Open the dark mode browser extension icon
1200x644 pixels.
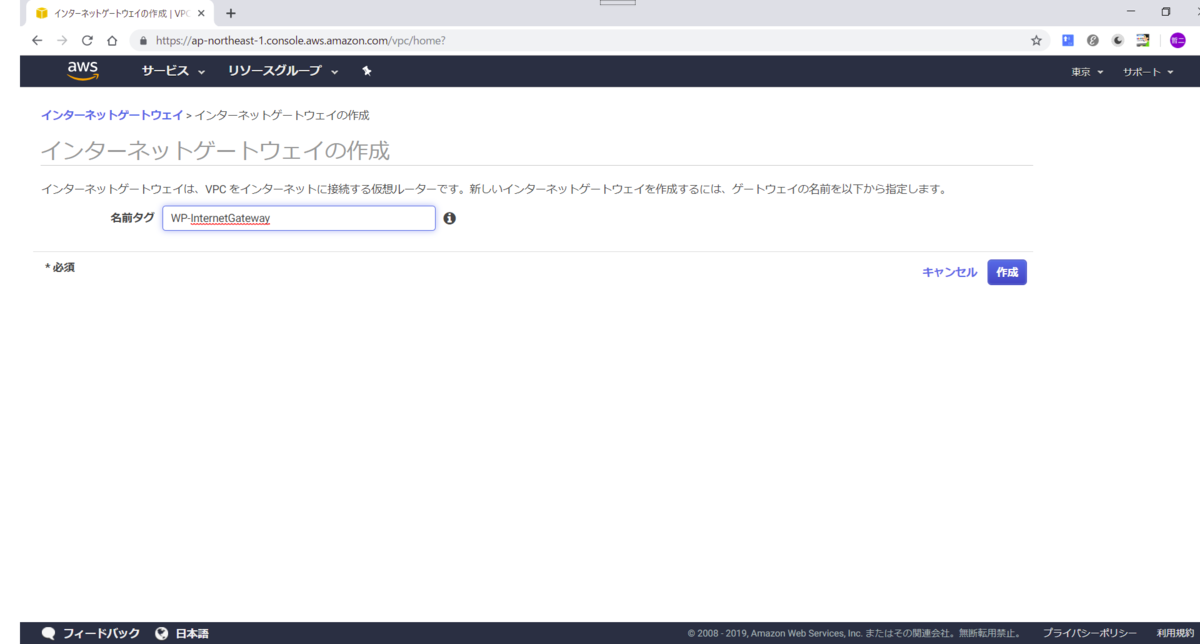click(x=1117, y=40)
